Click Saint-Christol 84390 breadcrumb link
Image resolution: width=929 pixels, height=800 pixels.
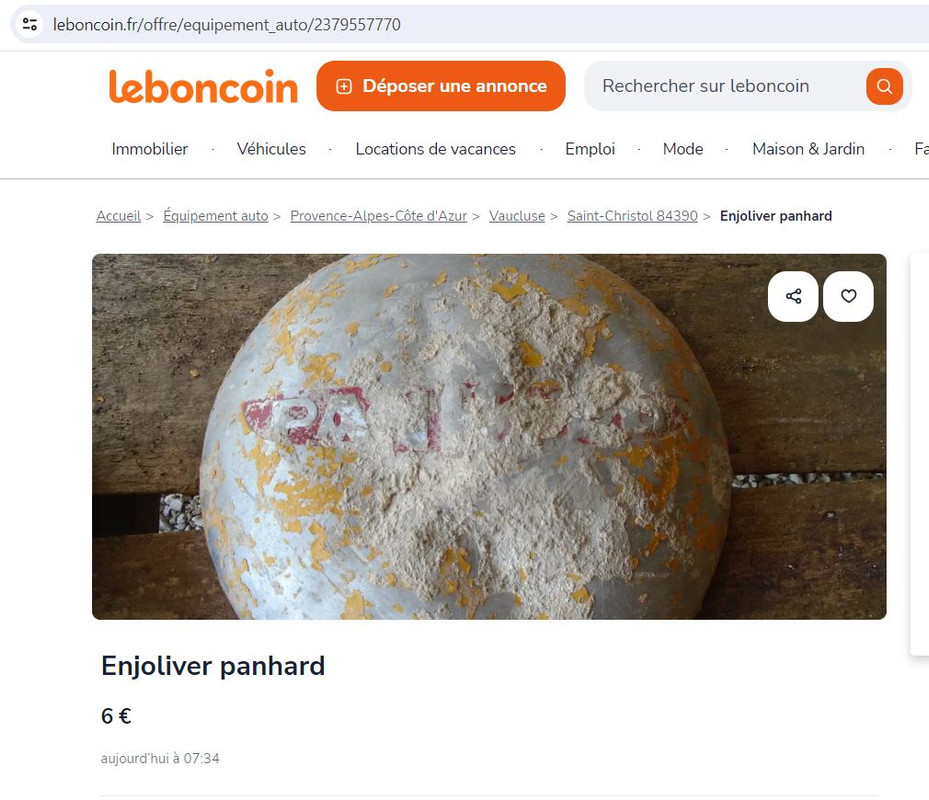(632, 216)
